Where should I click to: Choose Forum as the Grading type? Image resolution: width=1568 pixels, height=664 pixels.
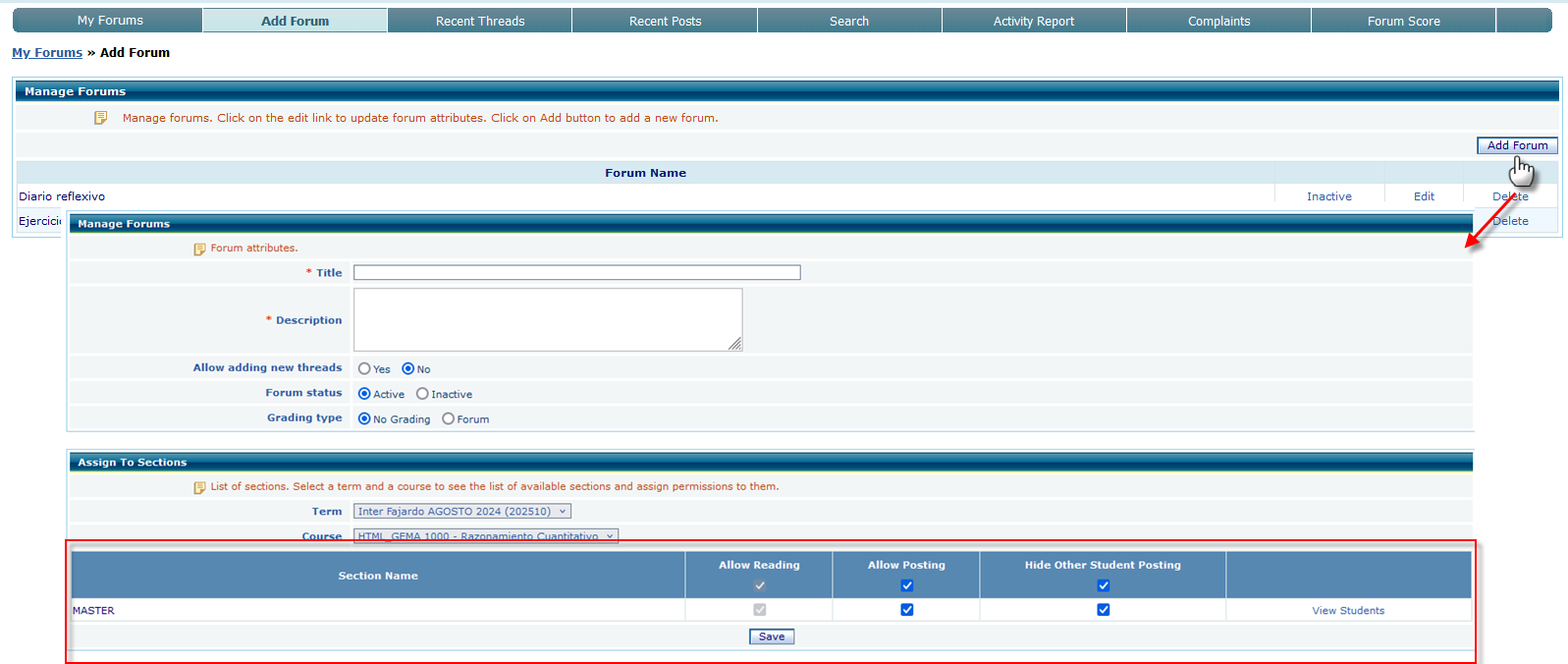click(x=448, y=419)
